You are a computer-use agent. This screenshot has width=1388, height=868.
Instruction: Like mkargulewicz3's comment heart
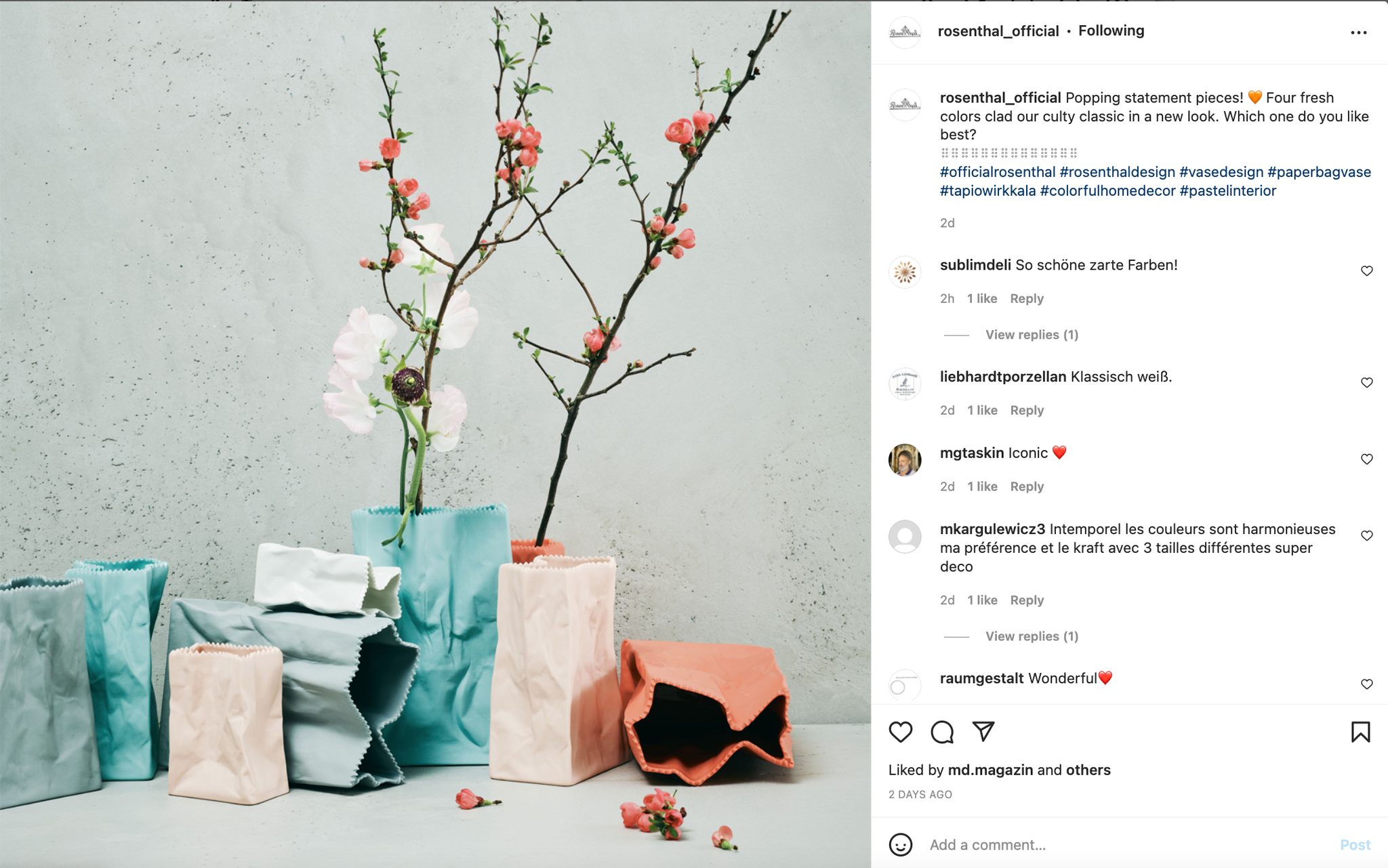click(x=1366, y=536)
